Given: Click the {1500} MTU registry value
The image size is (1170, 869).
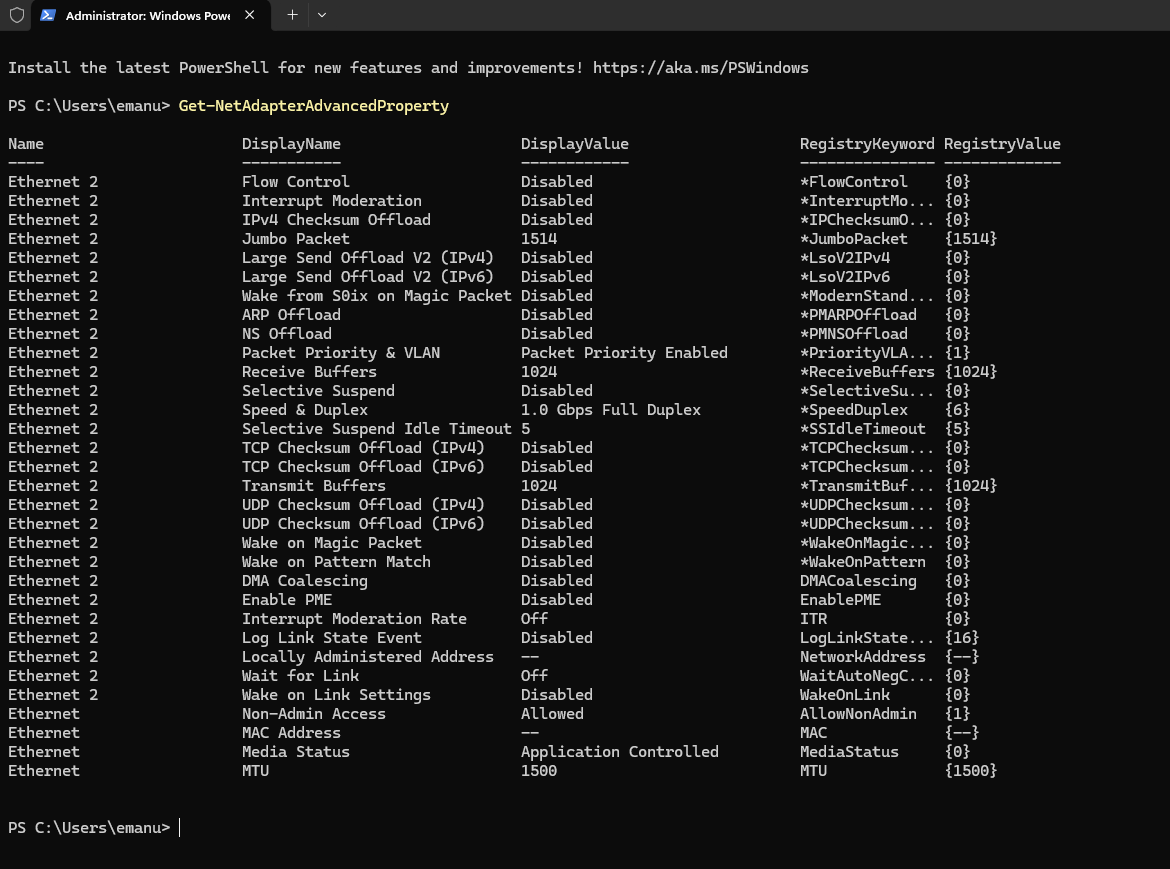Looking at the screenshot, I should pos(970,771).
